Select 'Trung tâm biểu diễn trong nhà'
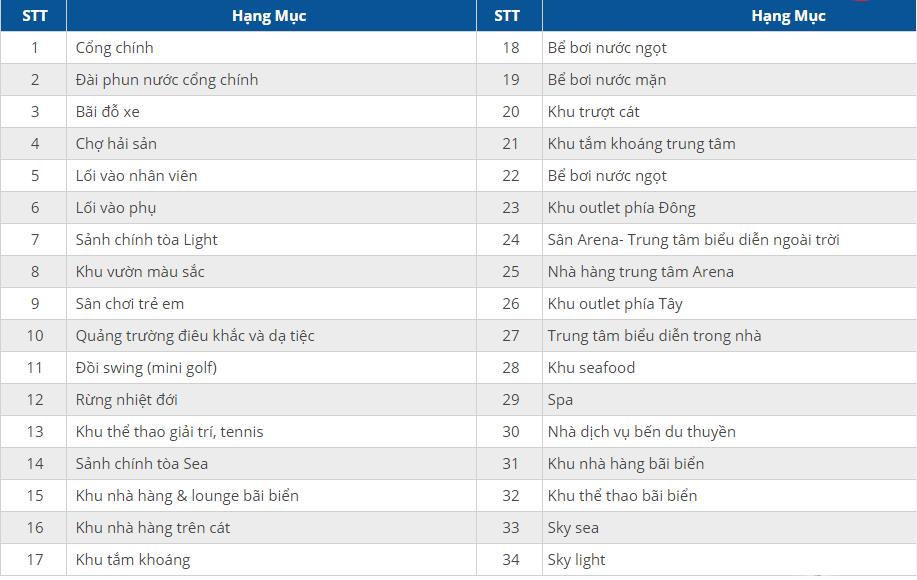 (655, 336)
